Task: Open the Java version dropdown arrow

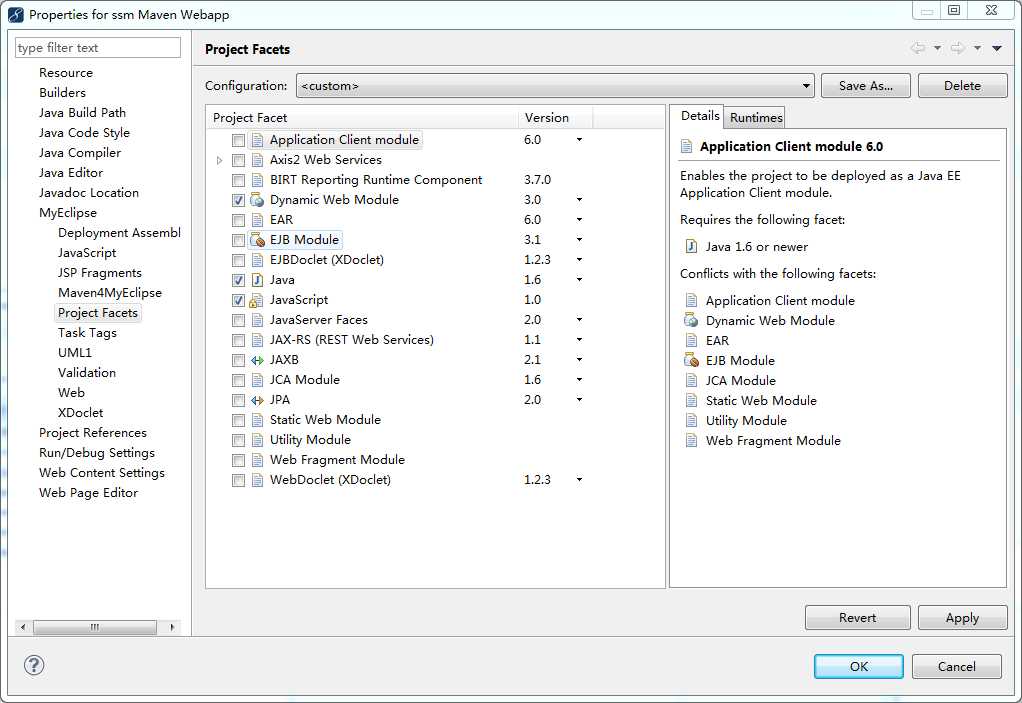Action: click(579, 280)
